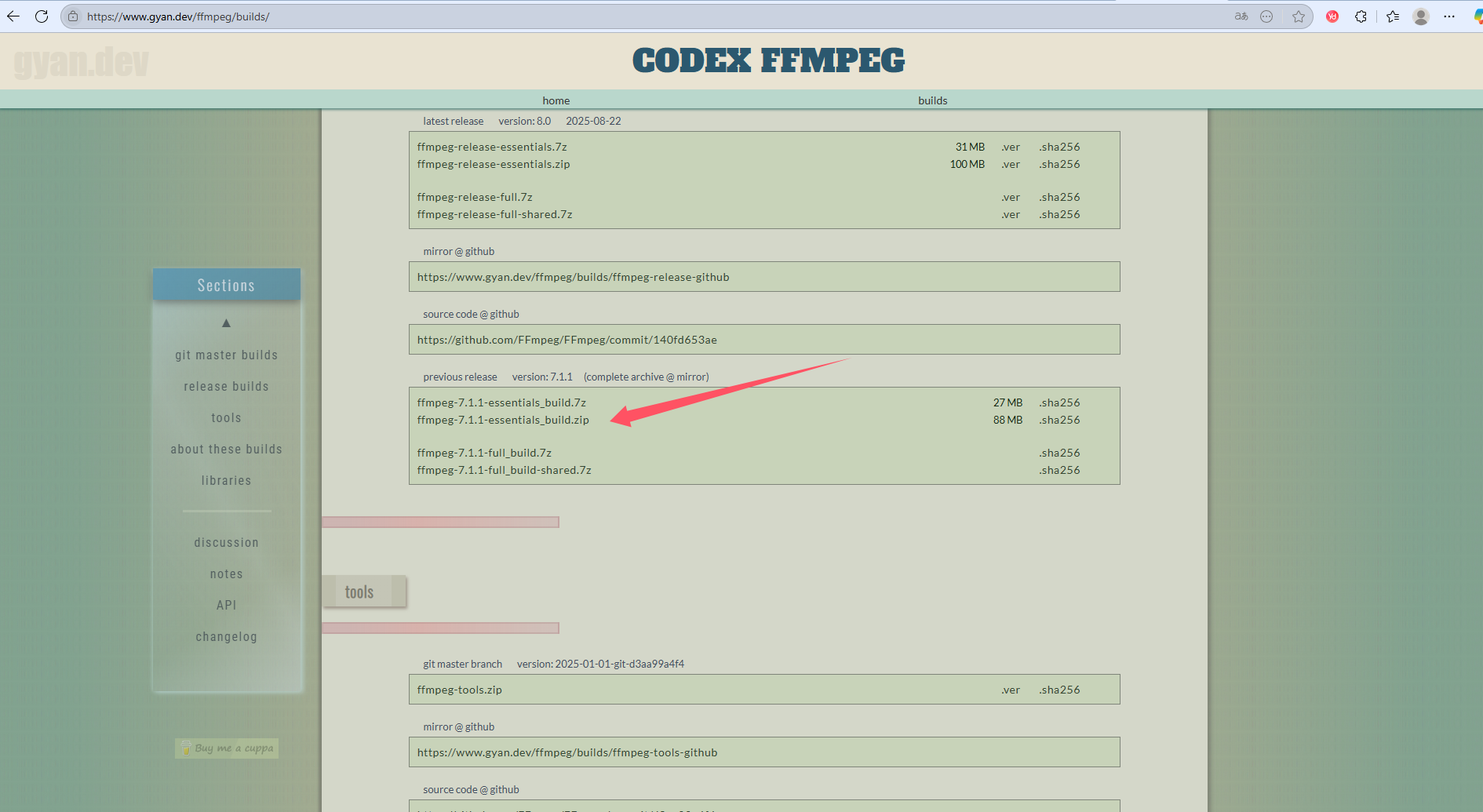Screen dimensions: 1483x812
Task: Collapse sections with up triangle
Action: point(226,323)
